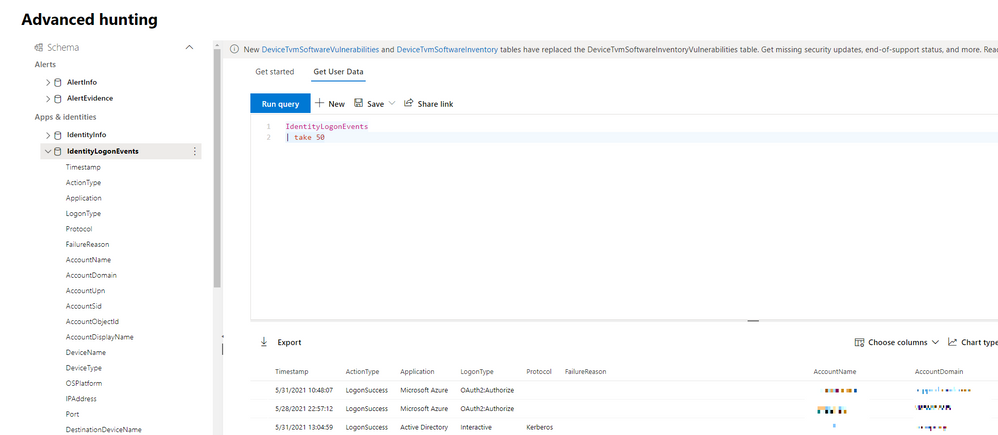Select the AccountUpn schema column
998x435 pixels.
coord(85,290)
